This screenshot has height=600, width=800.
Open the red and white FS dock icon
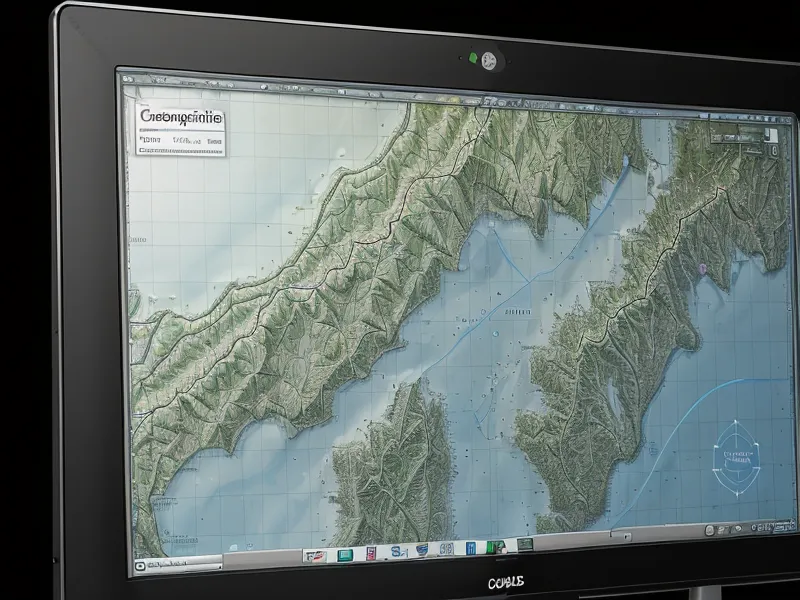315,556
